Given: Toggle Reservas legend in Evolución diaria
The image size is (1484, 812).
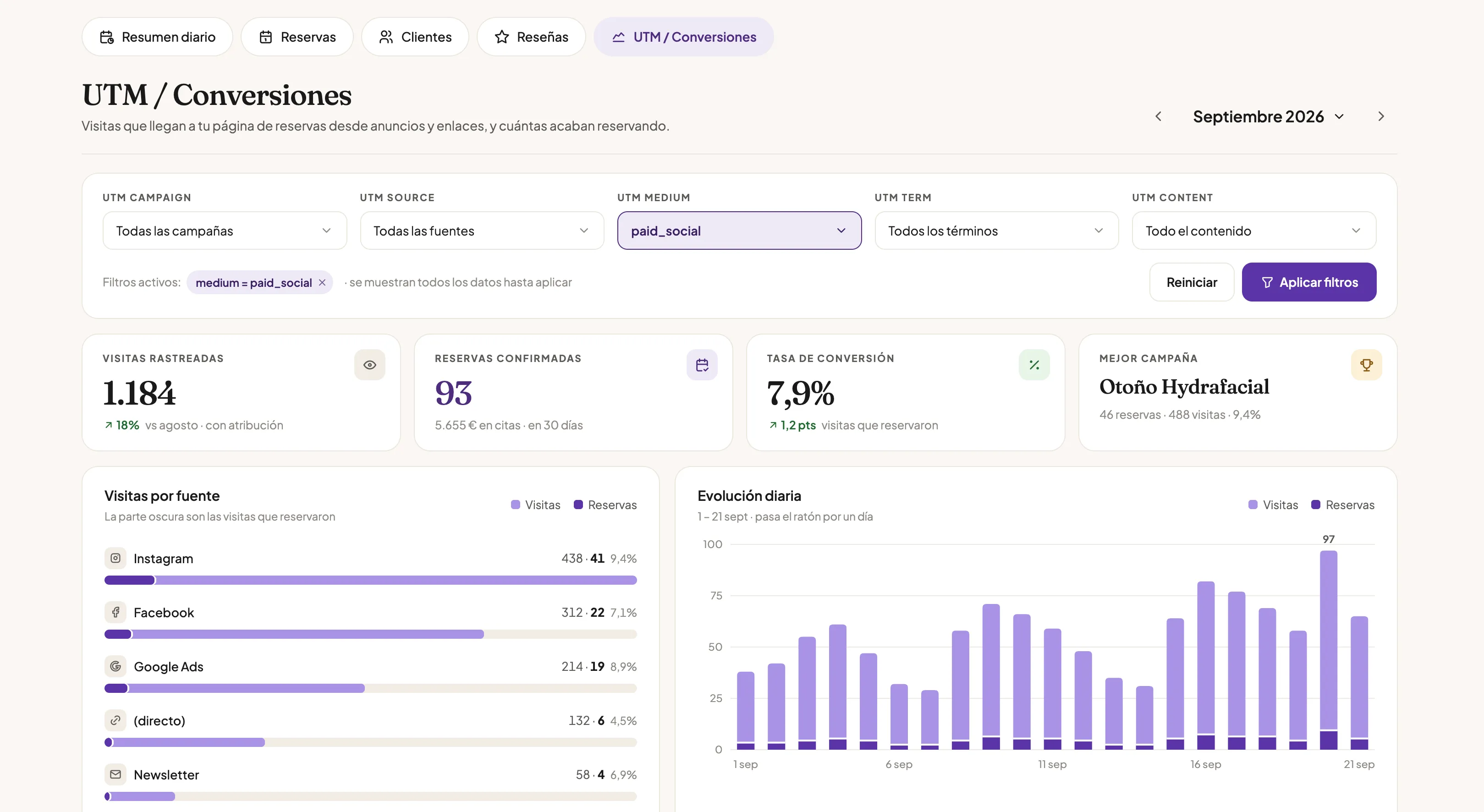Looking at the screenshot, I should point(1342,505).
